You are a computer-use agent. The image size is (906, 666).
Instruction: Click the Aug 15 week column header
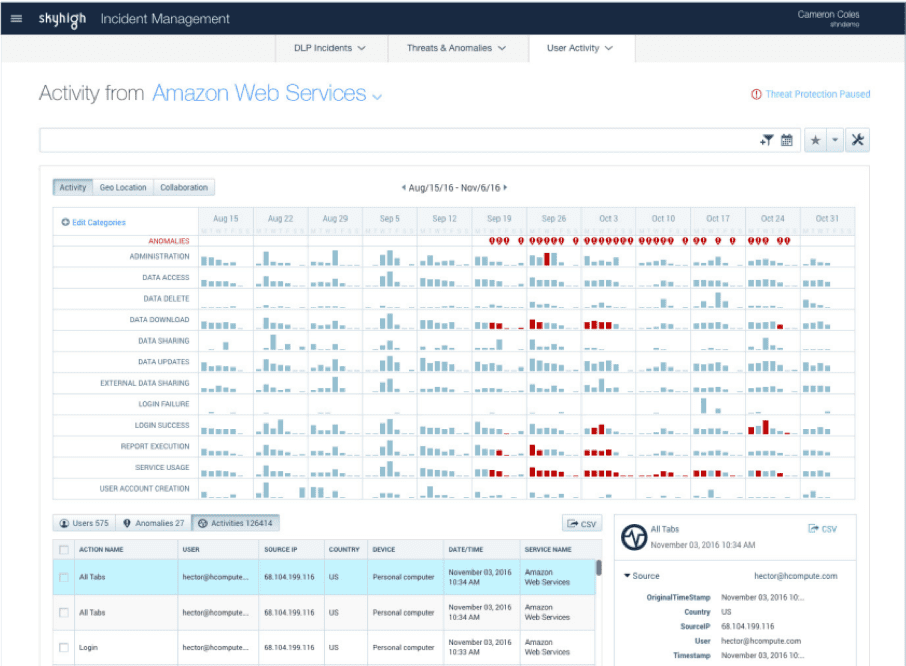coord(225,218)
